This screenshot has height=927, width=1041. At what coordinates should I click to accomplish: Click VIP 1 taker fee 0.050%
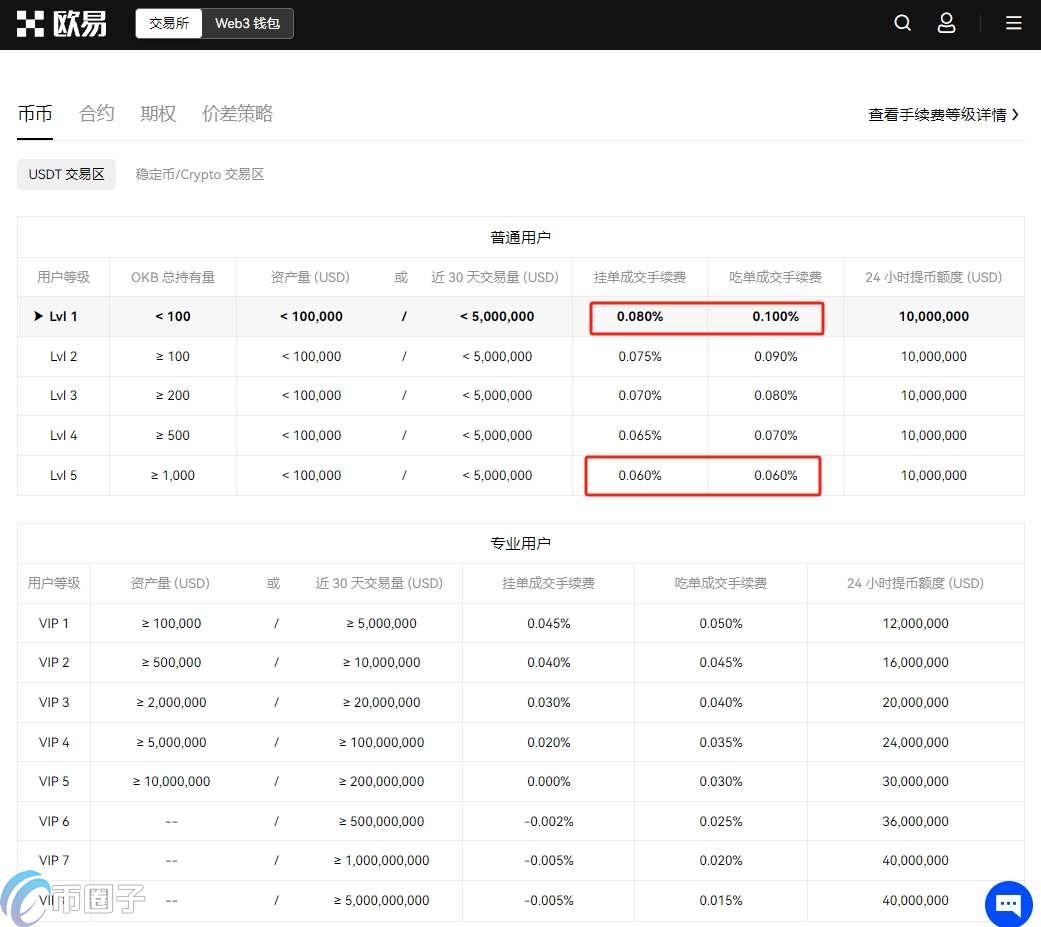[x=720, y=623]
